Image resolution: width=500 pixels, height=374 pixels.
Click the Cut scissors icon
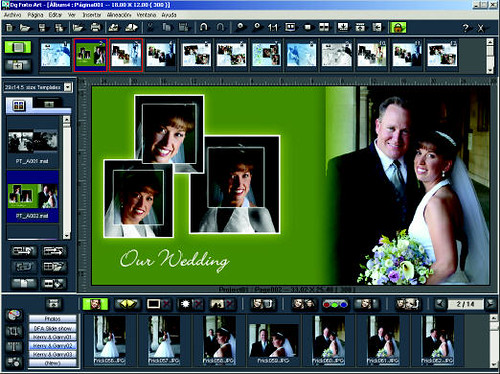click(150, 27)
